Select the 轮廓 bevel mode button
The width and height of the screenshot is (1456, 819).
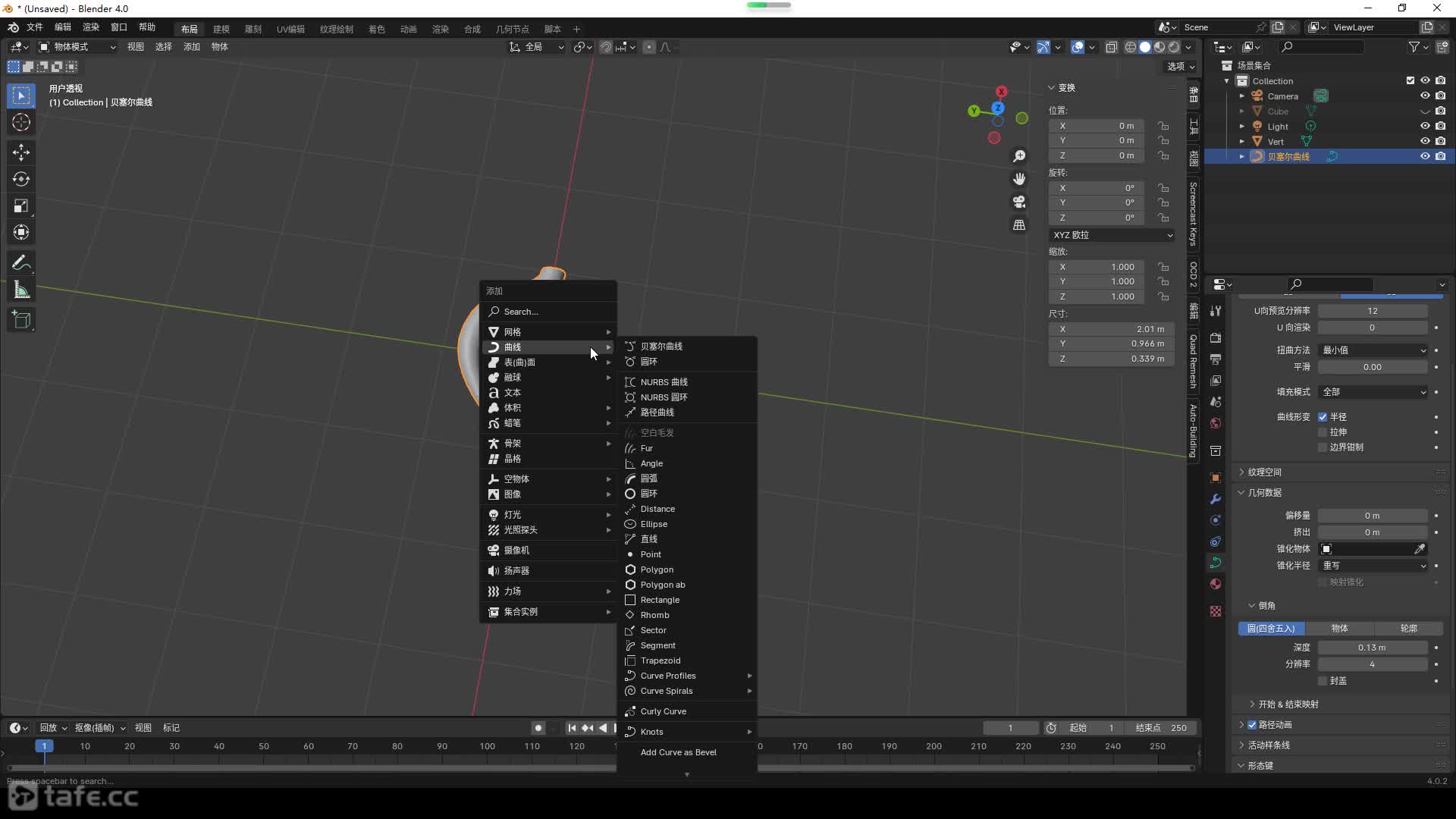pos(1409,629)
